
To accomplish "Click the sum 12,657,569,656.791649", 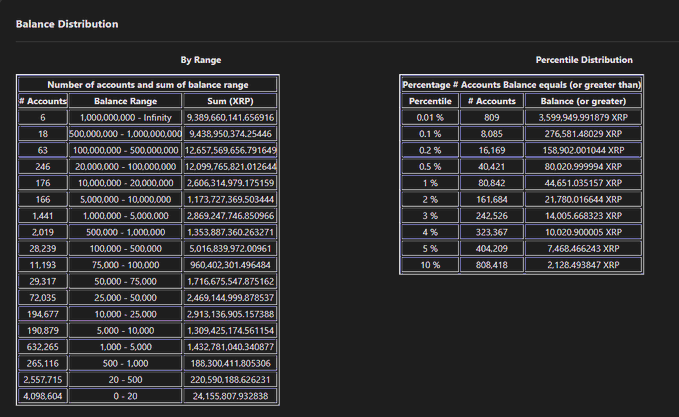I will coord(230,150).
